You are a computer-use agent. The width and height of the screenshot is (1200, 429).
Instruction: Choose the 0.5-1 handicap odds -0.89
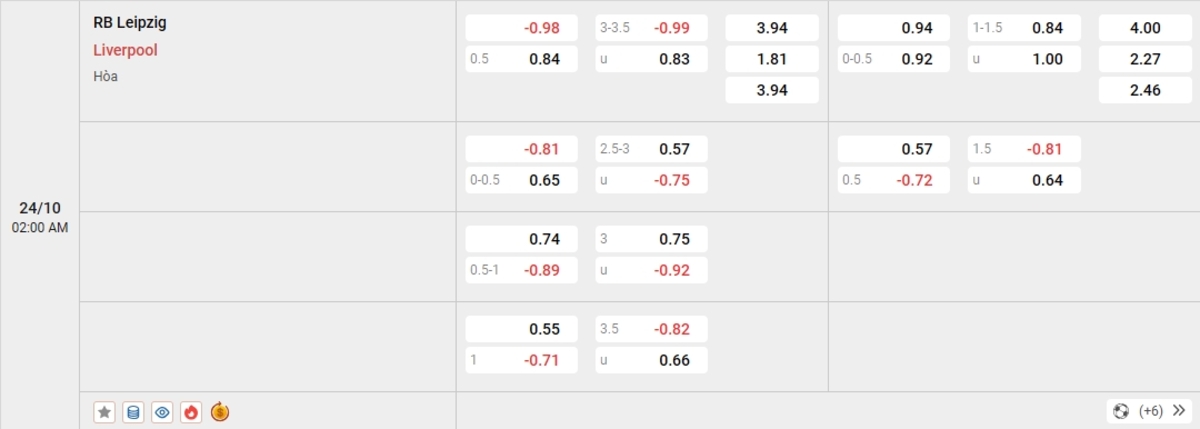(x=522, y=270)
